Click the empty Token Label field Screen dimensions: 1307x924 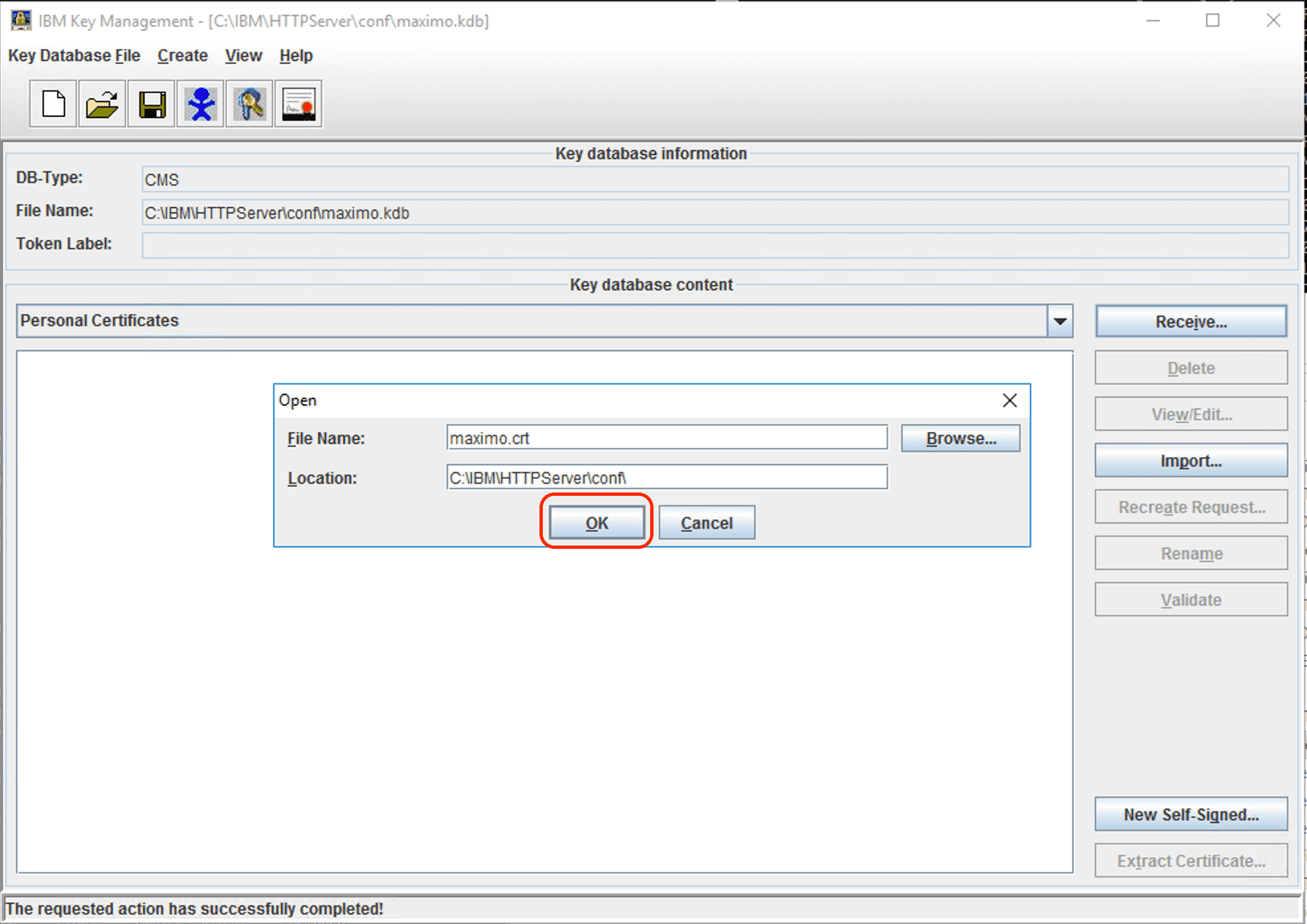click(715, 245)
